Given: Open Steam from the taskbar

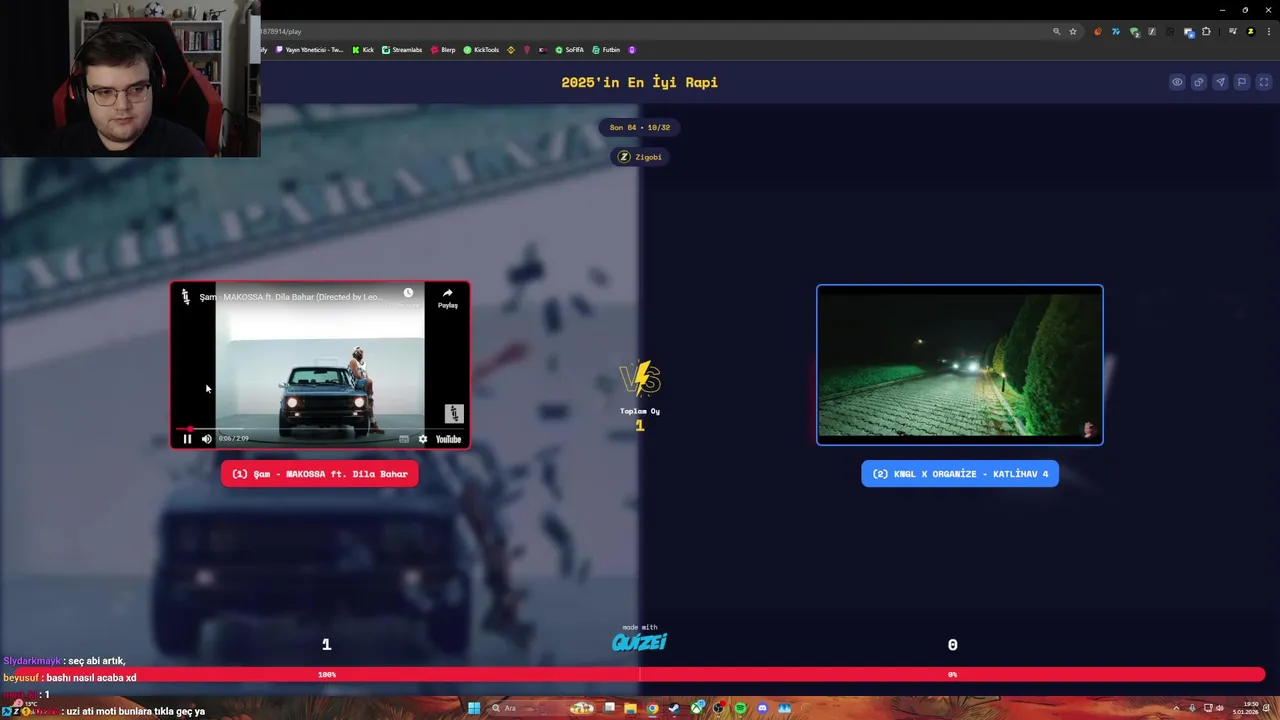Looking at the screenshot, I should tap(674, 708).
